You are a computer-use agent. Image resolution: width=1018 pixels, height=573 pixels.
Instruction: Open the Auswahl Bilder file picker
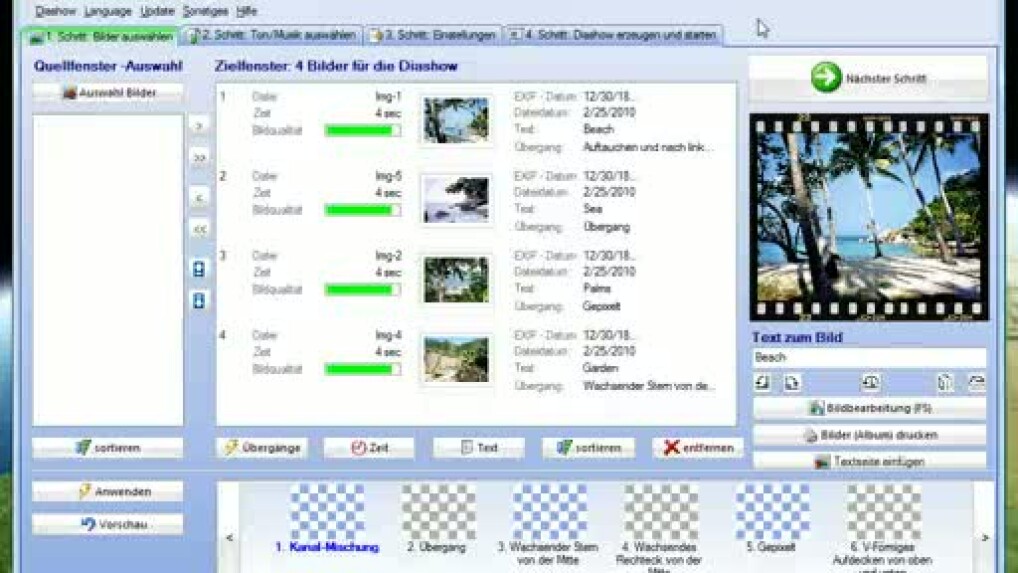pos(108,93)
